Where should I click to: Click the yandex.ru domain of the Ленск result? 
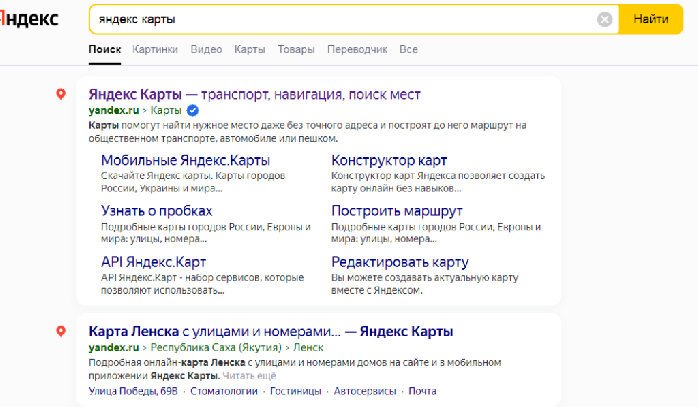coord(114,347)
